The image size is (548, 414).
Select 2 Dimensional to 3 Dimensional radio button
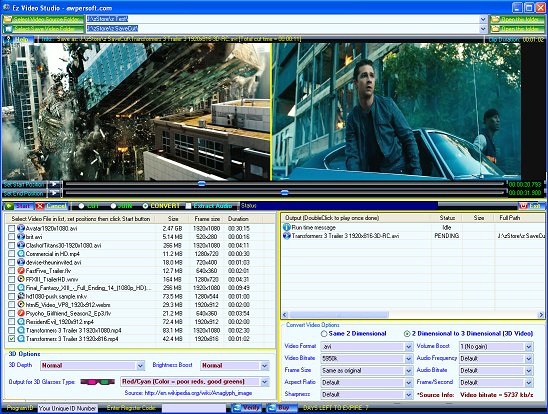pyautogui.click(x=407, y=334)
